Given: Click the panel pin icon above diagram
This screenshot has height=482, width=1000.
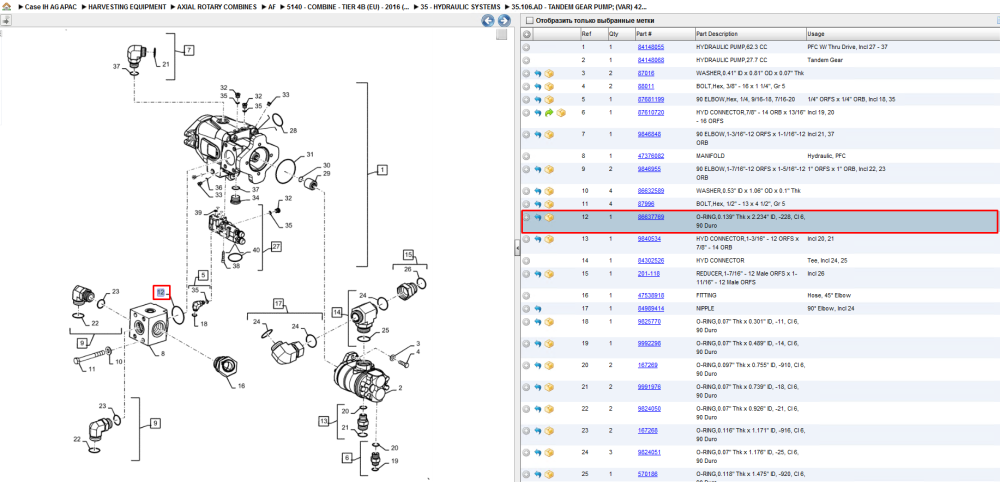Looking at the screenshot, I should coord(5,20).
